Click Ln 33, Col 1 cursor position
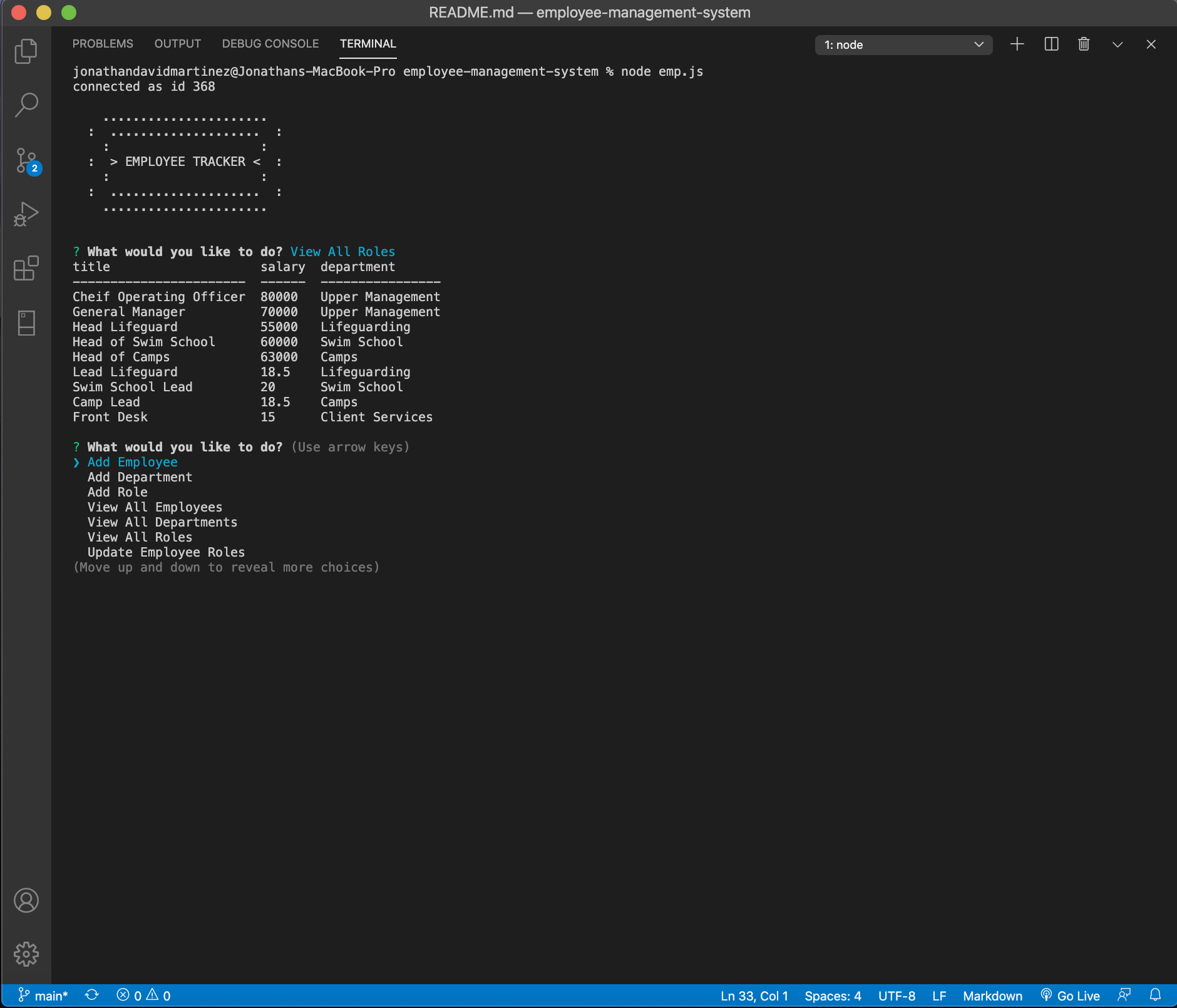Screen dimensions: 1177x1008 [754, 995]
